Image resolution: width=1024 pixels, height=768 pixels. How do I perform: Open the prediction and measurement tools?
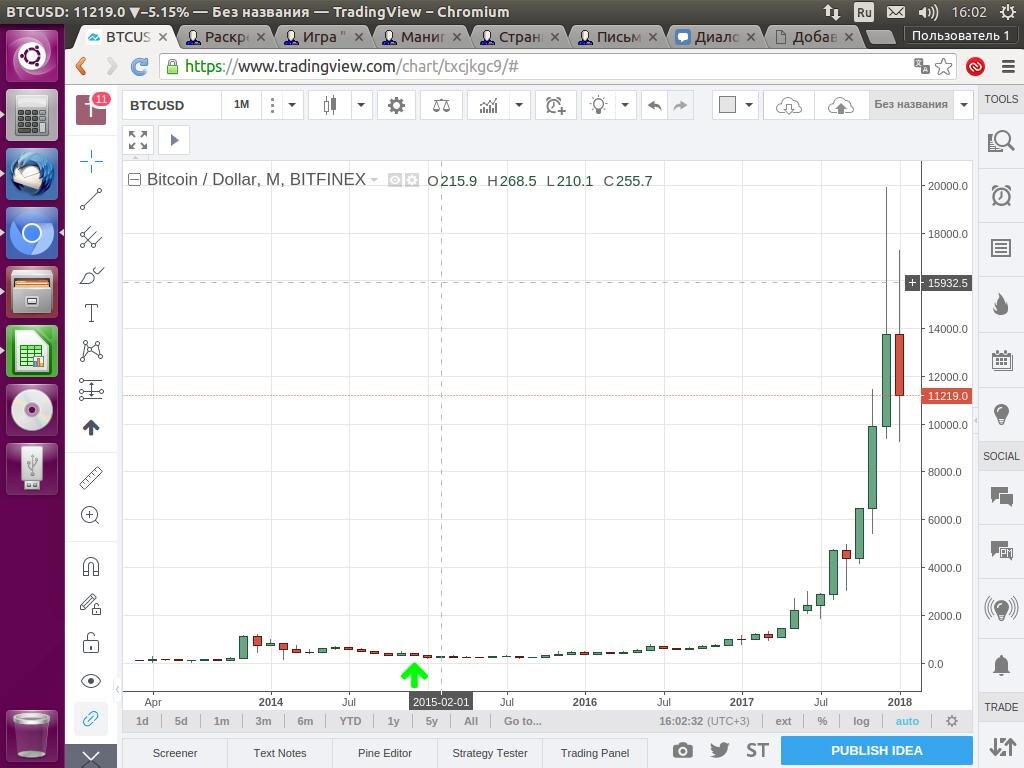(91, 389)
